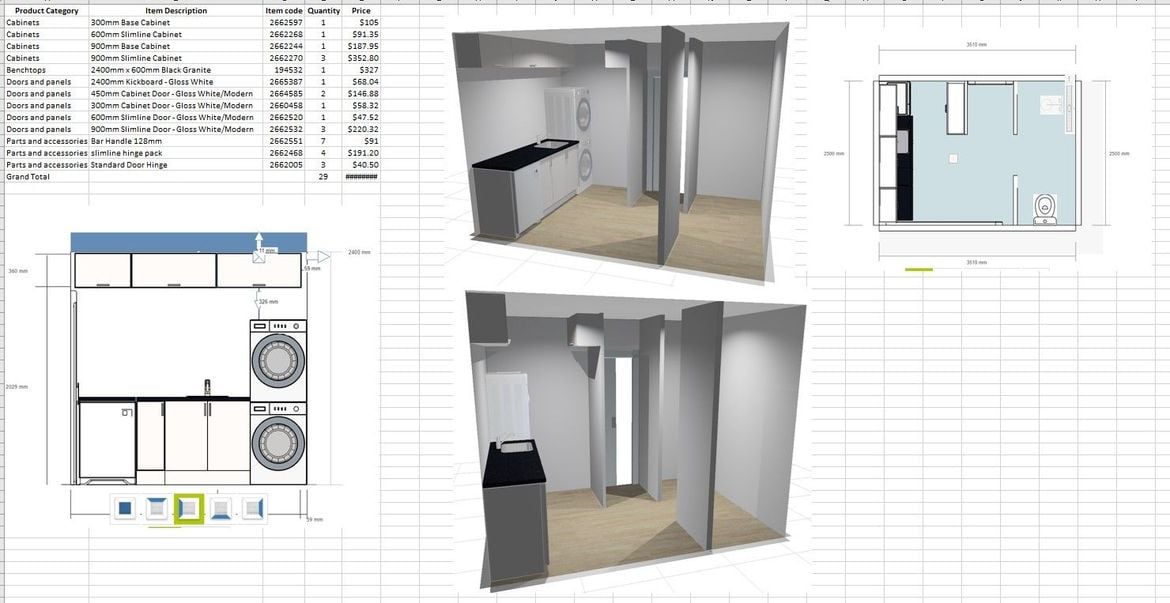Click the Price column header
Viewport: 1170px width, 603px height.
361,10
